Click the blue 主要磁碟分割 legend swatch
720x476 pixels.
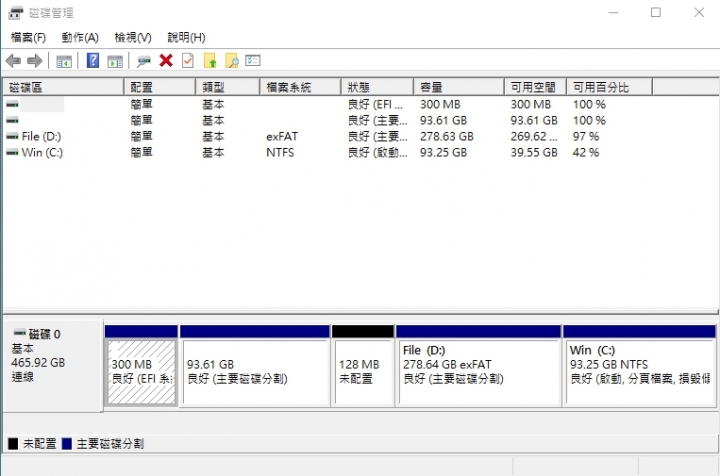pos(67,443)
